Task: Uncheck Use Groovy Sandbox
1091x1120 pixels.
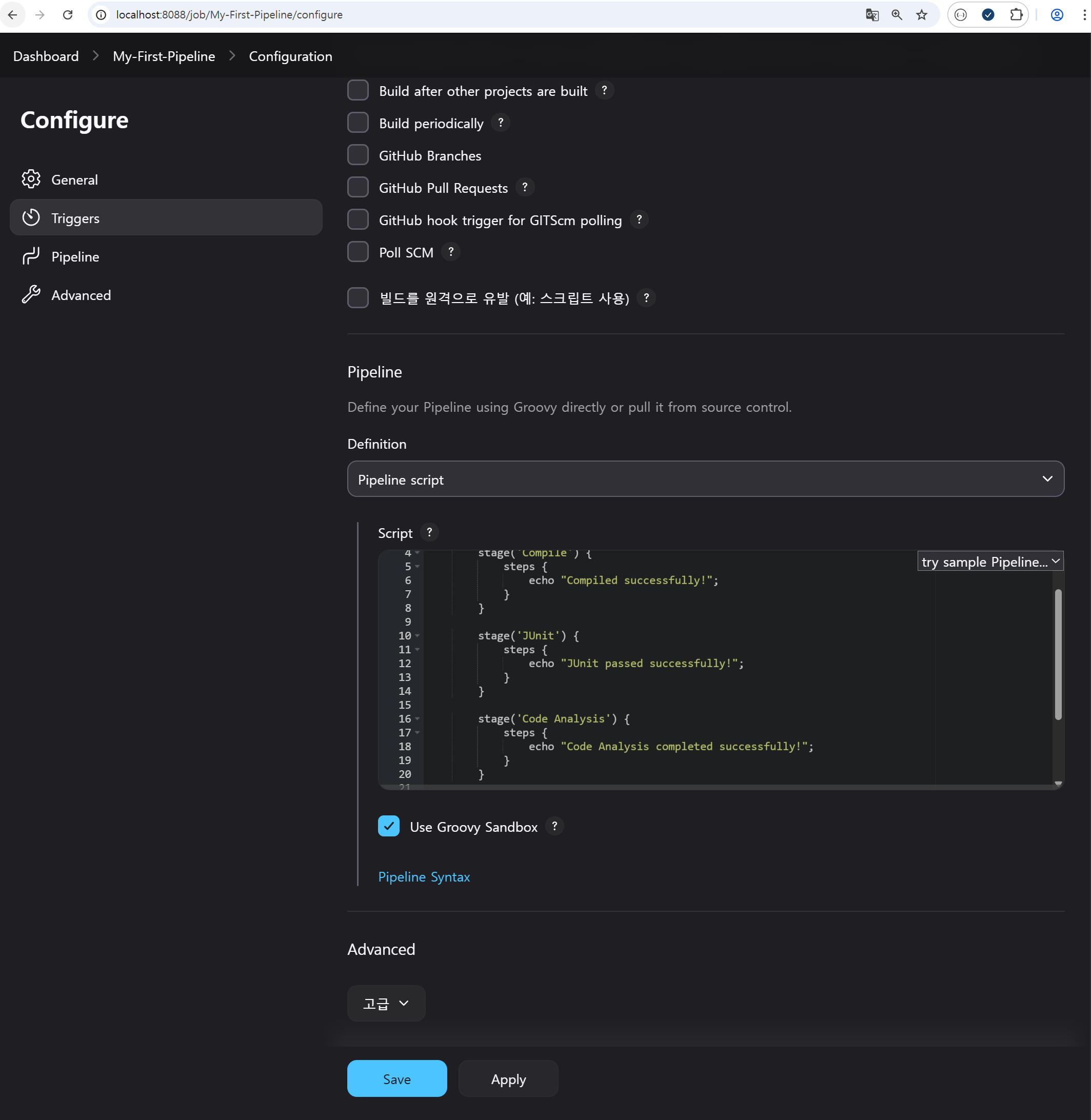Action: tap(388, 826)
